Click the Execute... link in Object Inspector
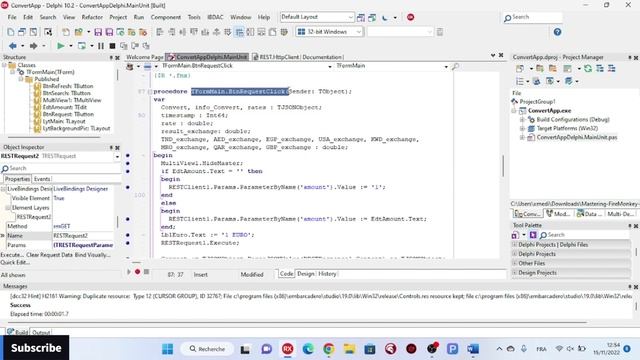Image resolution: width=640 pixels, height=360 pixels. click(x=12, y=255)
